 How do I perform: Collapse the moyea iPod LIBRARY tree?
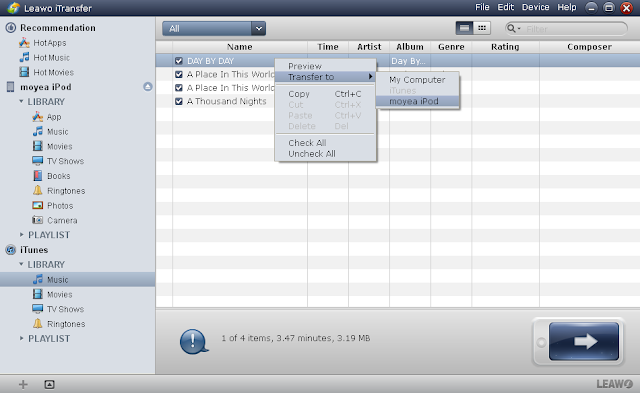[21, 102]
